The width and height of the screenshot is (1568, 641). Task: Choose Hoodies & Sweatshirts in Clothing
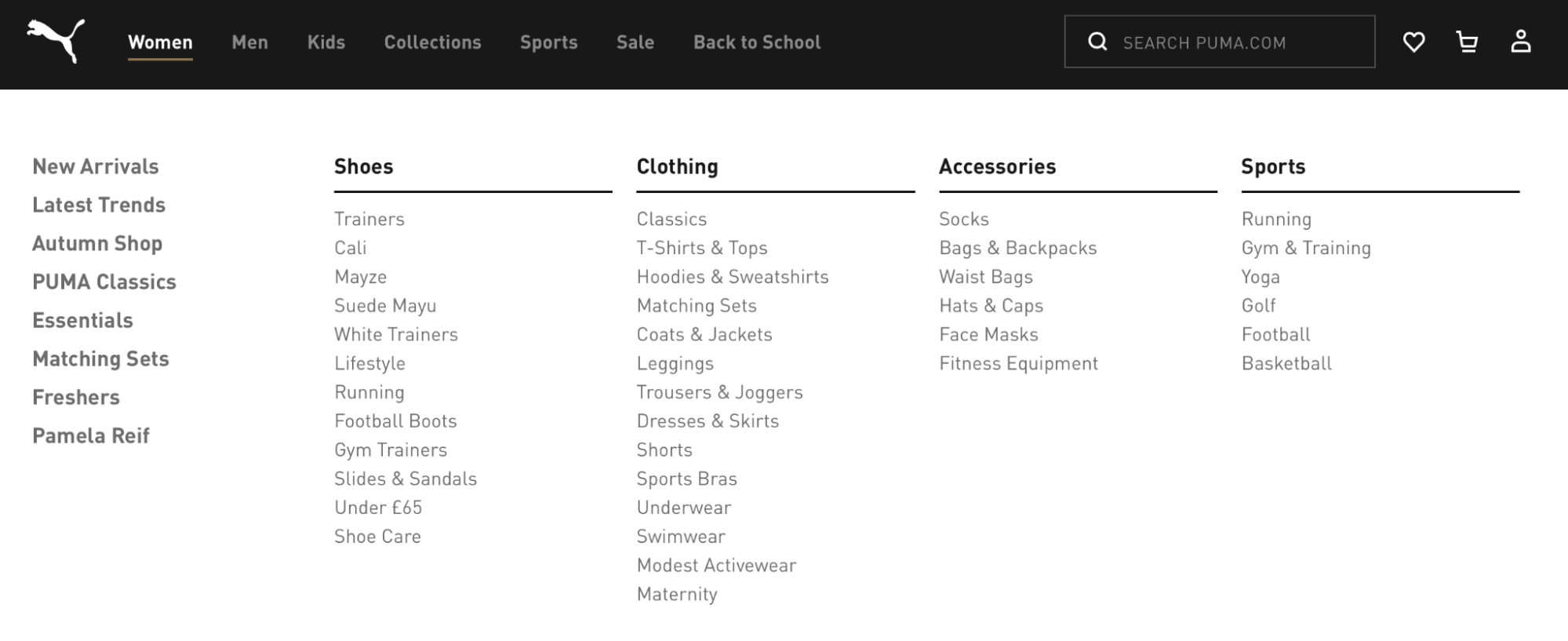click(733, 277)
